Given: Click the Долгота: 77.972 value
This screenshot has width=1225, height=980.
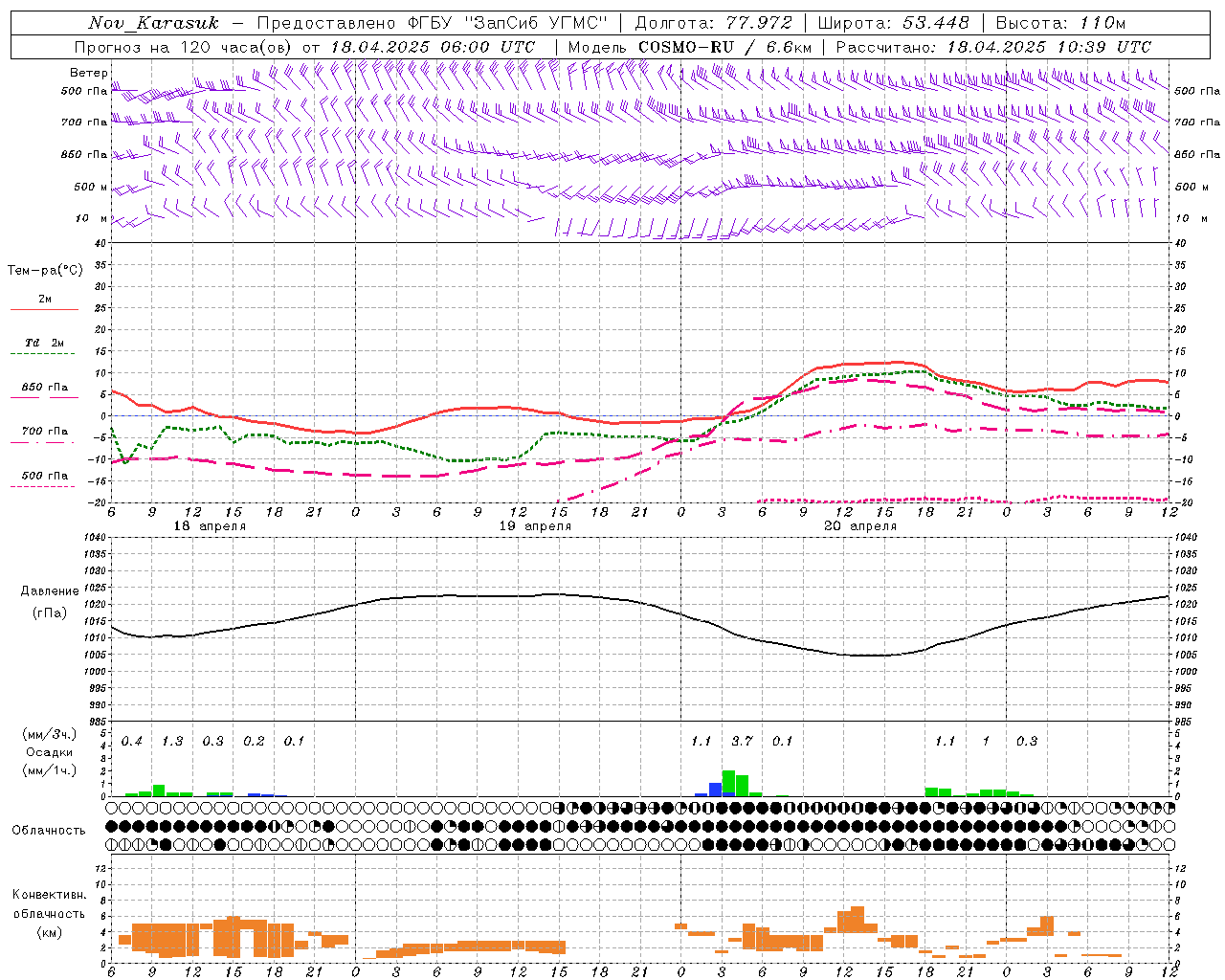Looking at the screenshot, I should pos(714,23).
